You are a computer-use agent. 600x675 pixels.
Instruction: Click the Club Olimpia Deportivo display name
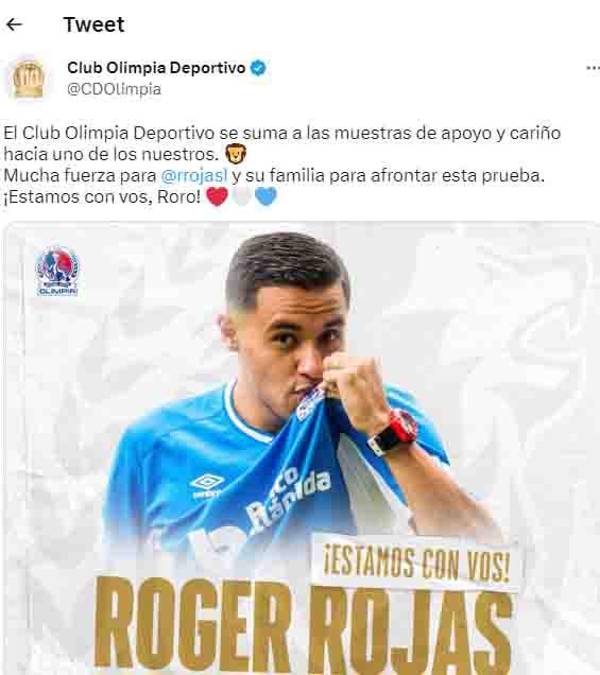point(156,68)
